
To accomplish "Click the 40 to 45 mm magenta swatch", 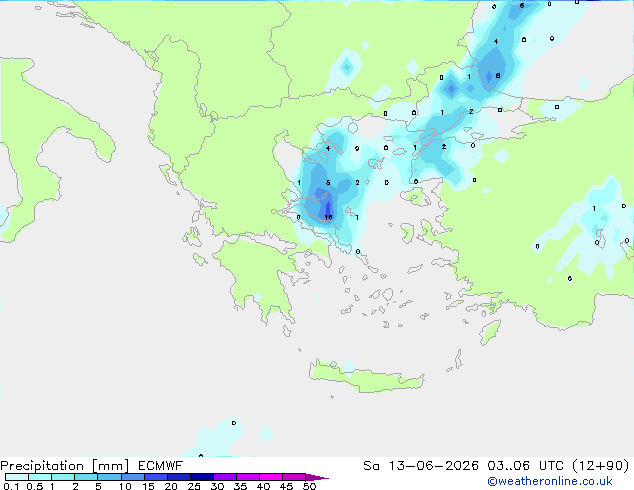I will (271, 477).
